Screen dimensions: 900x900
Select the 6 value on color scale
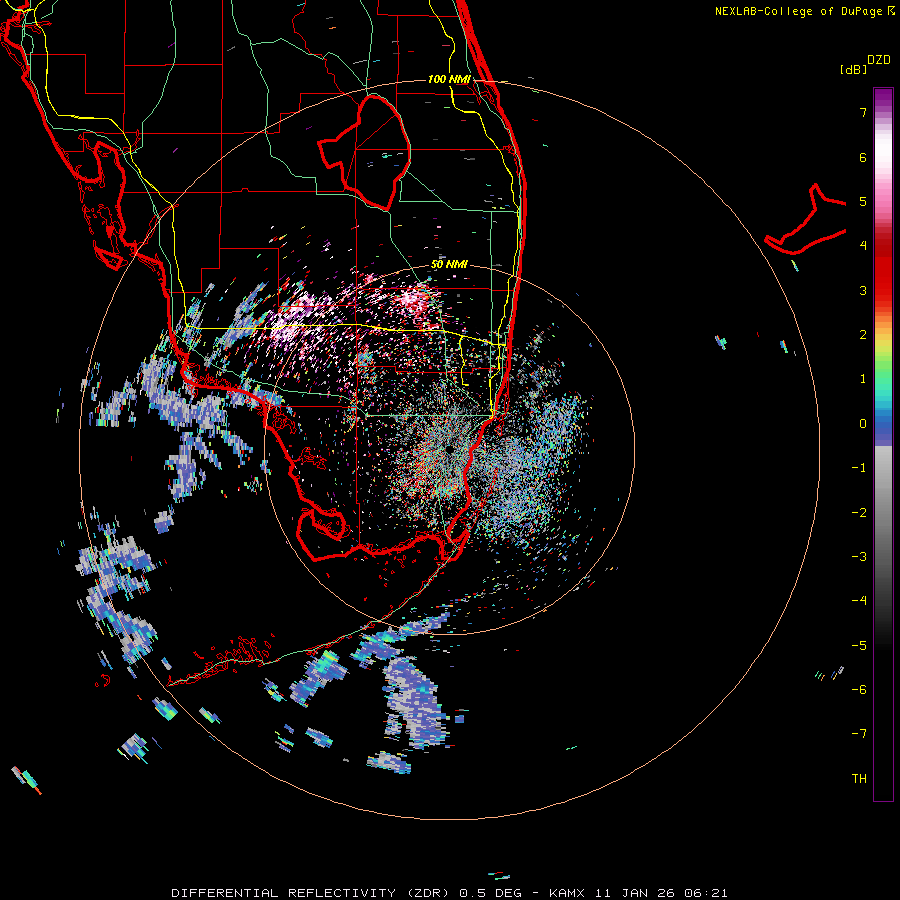pos(863,157)
